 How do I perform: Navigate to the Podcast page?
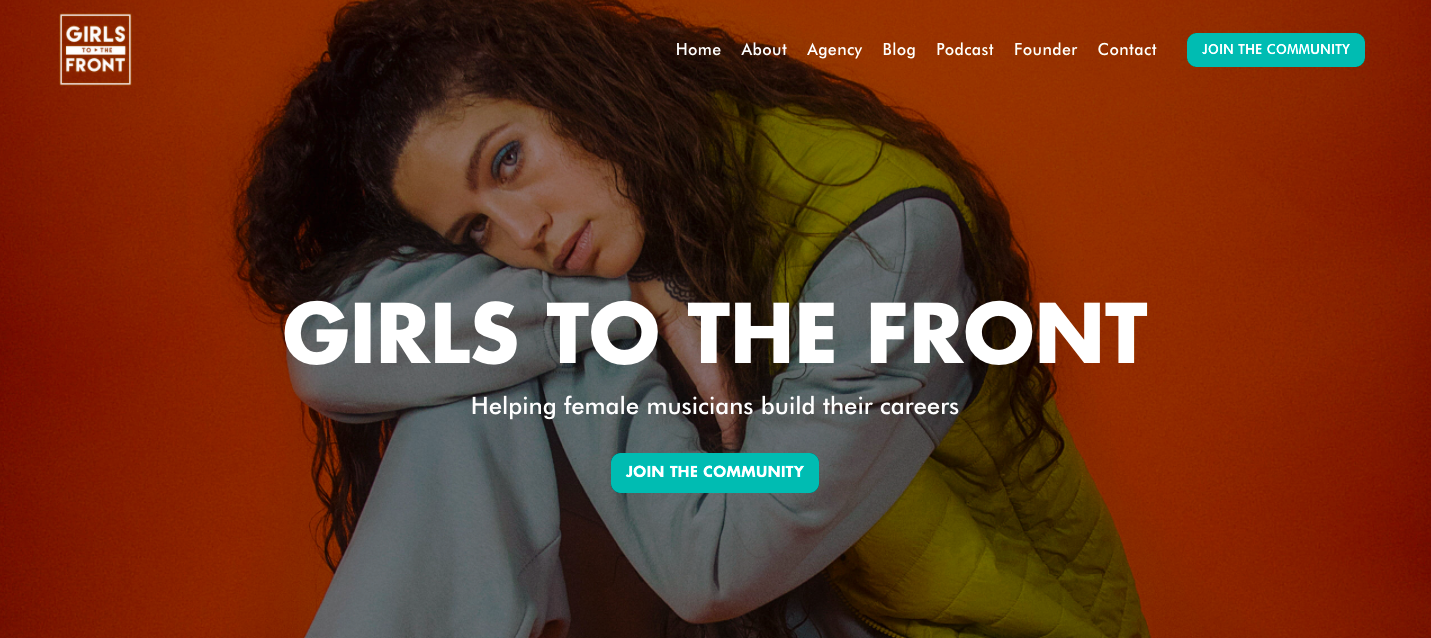(965, 50)
